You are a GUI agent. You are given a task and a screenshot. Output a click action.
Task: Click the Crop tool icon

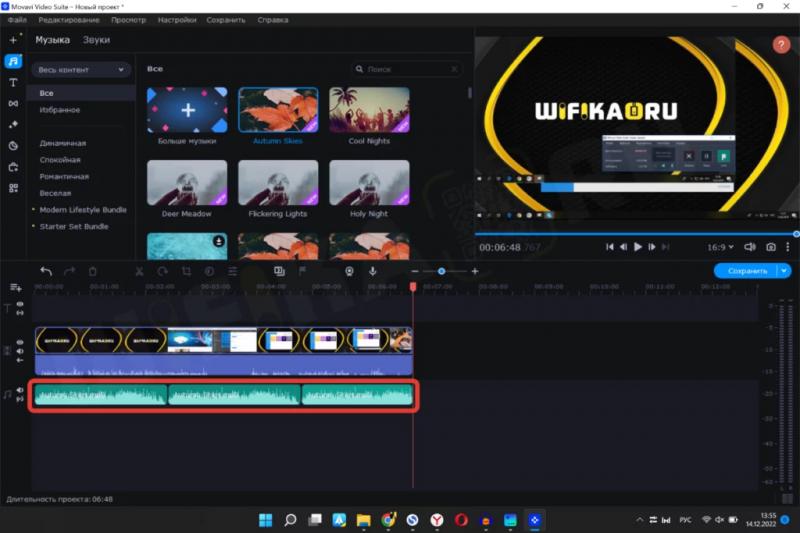point(186,271)
